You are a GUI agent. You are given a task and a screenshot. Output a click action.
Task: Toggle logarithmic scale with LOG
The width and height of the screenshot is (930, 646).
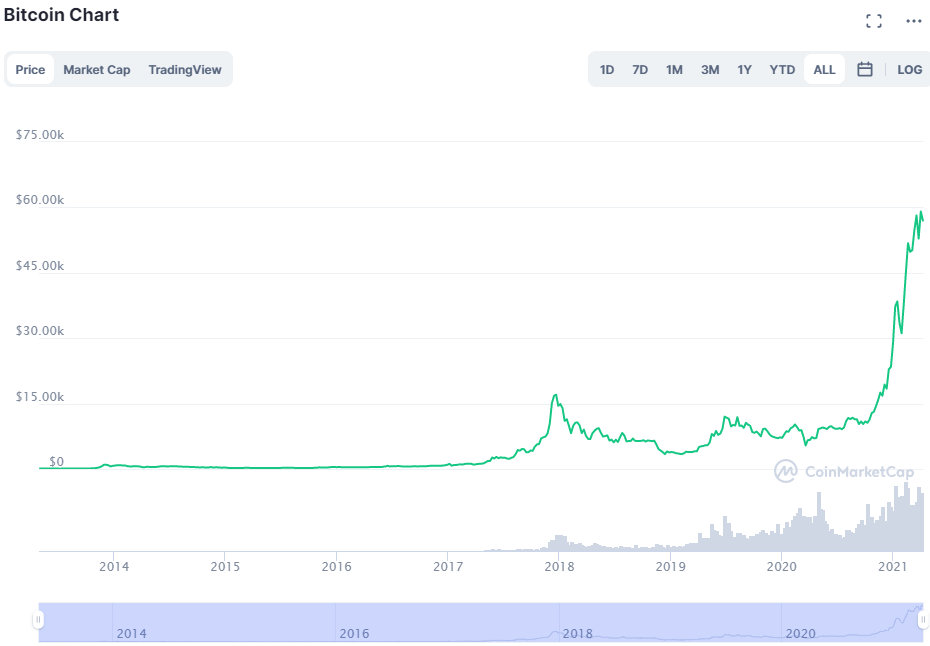pos(909,69)
